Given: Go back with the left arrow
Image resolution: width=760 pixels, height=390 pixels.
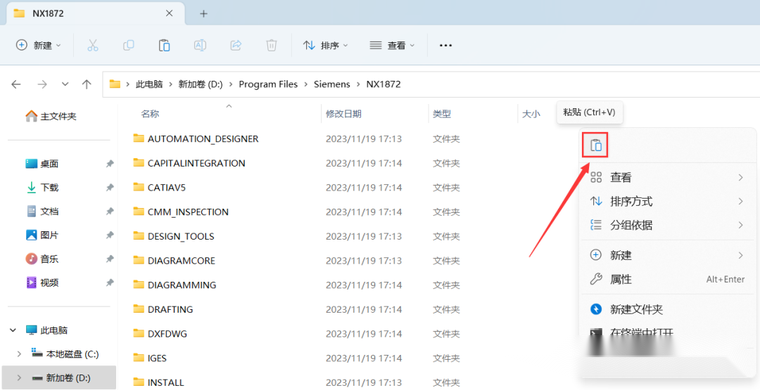Looking at the screenshot, I should click(x=16, y=84).
